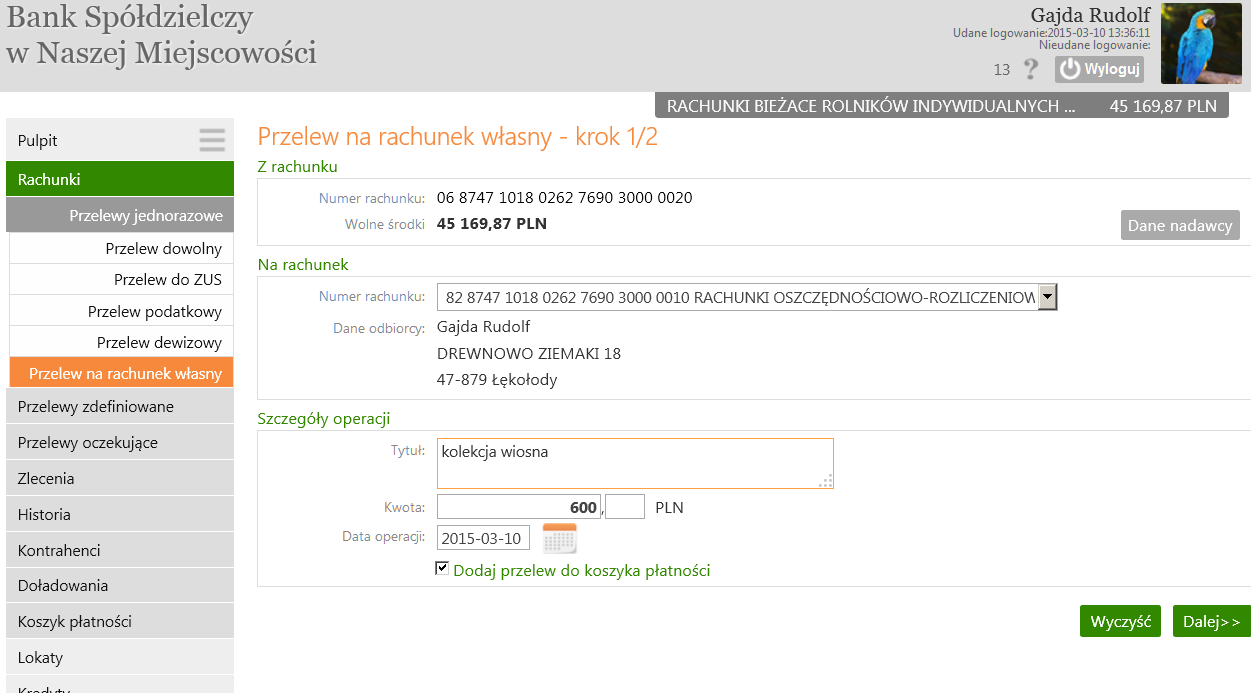Click the hamburger menu icon beside Pulpit

tap(212, 140)
